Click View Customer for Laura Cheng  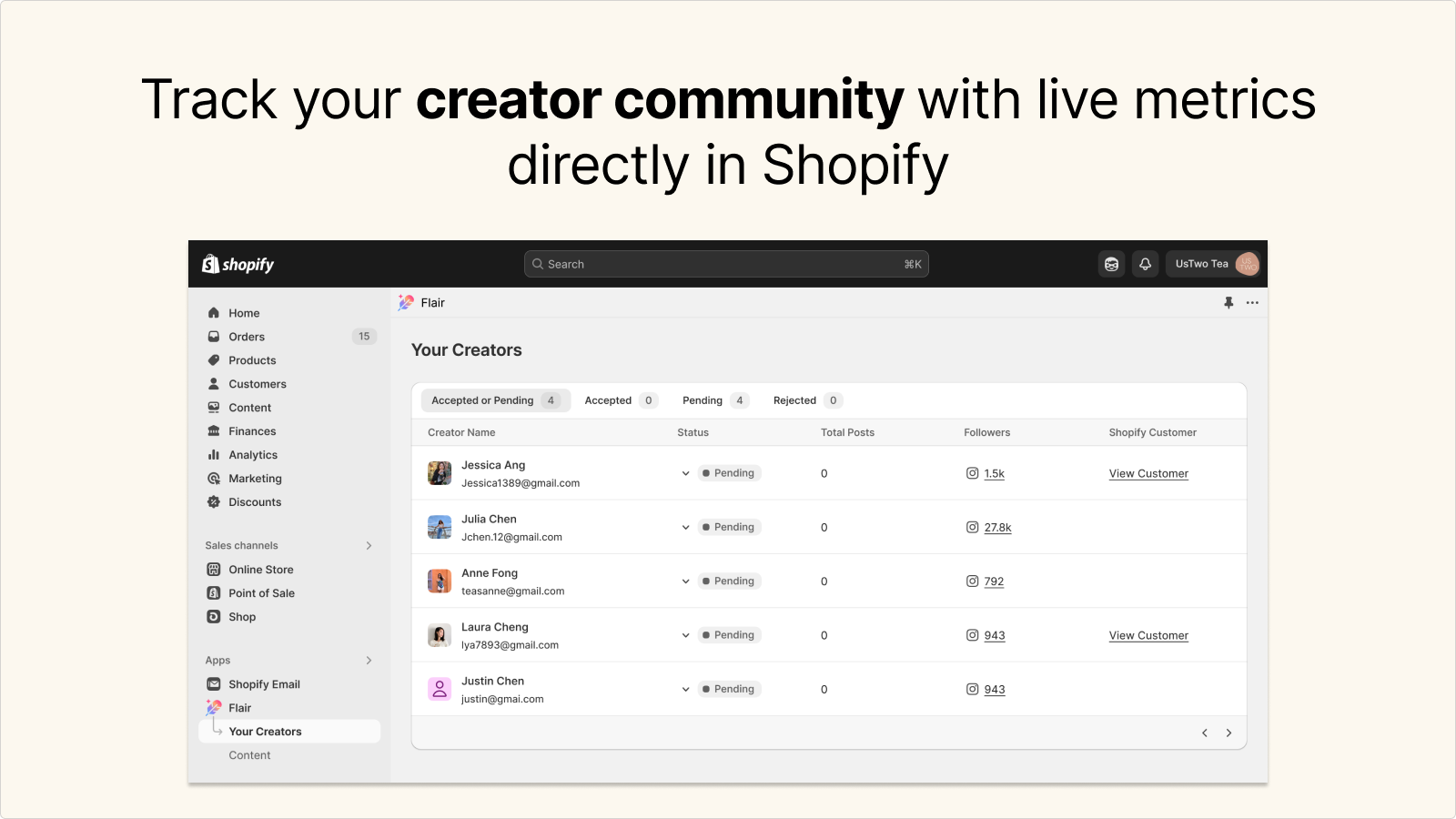point(1148,635)
